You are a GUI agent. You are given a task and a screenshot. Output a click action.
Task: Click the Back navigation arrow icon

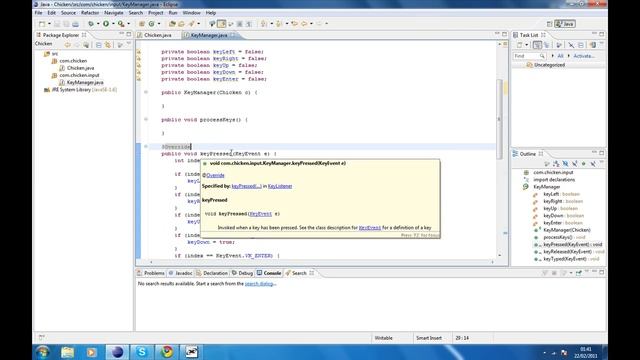point(304,24)
